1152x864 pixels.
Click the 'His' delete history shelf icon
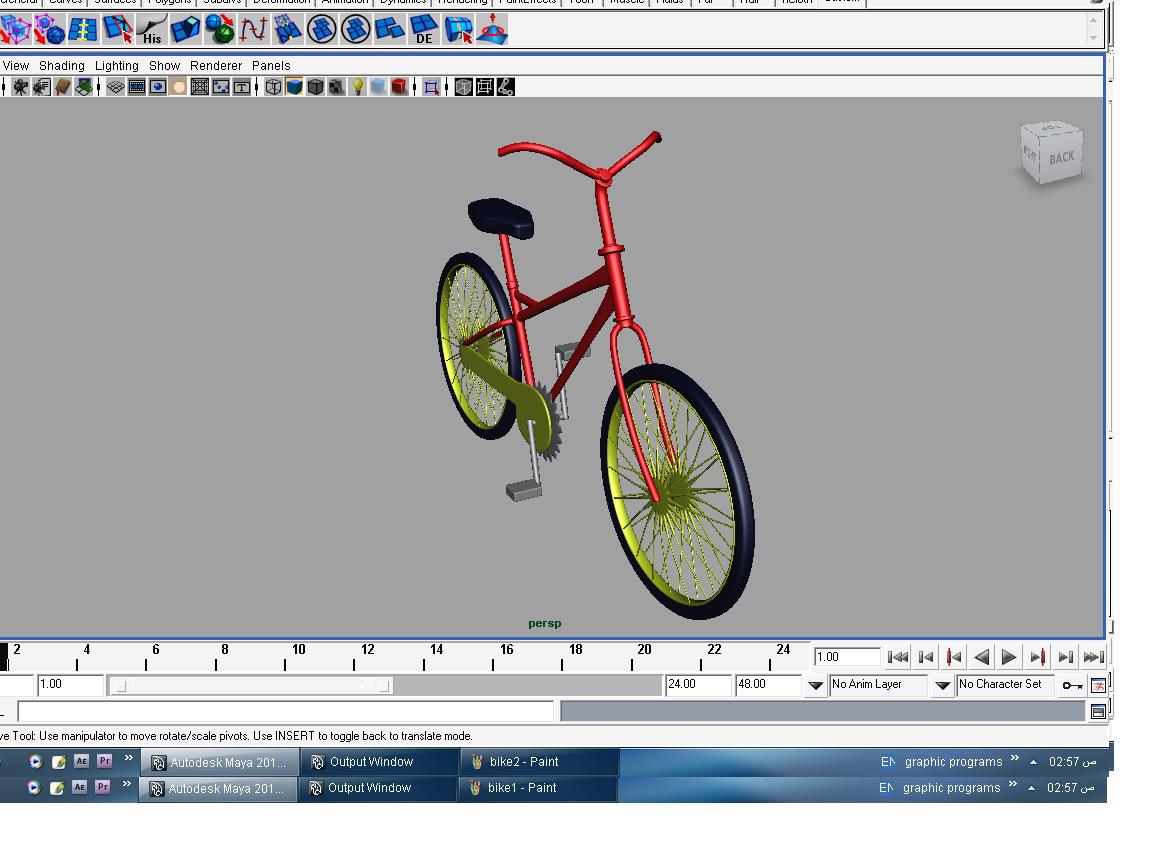coord(151,29)
